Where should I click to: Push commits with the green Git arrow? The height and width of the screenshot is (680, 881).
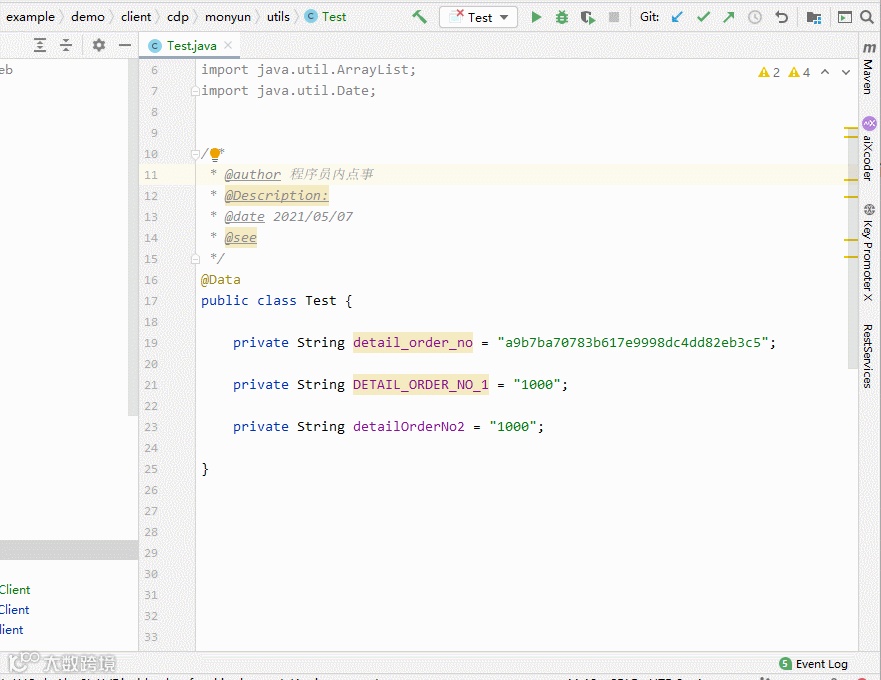[x=728, y=17]
